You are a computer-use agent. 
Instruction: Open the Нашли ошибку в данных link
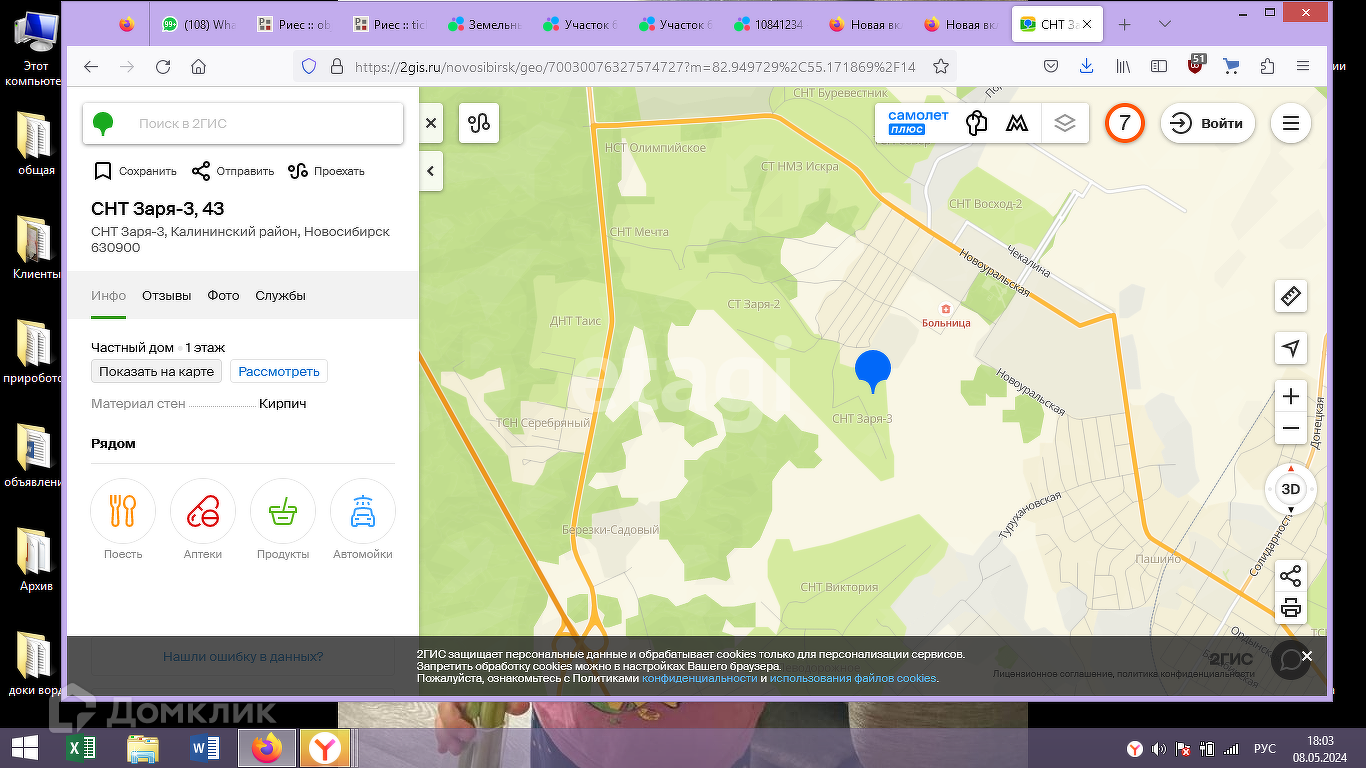[243, 657]
